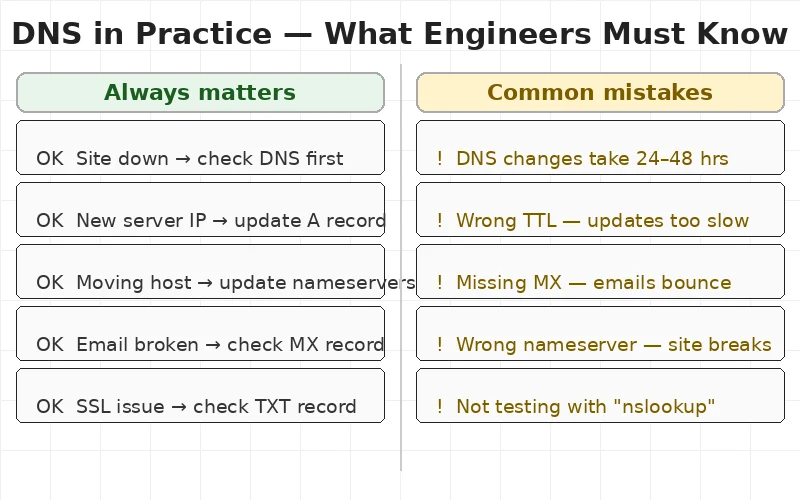Select the text check MX record
This screenshot has width=800, height=500.
(305, 345)
